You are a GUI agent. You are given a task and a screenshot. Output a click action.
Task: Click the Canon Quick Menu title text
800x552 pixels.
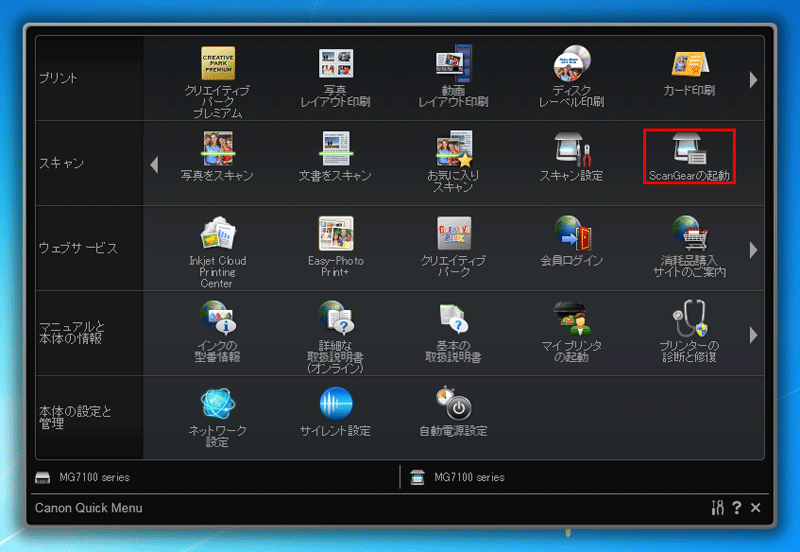pos(88,508)
